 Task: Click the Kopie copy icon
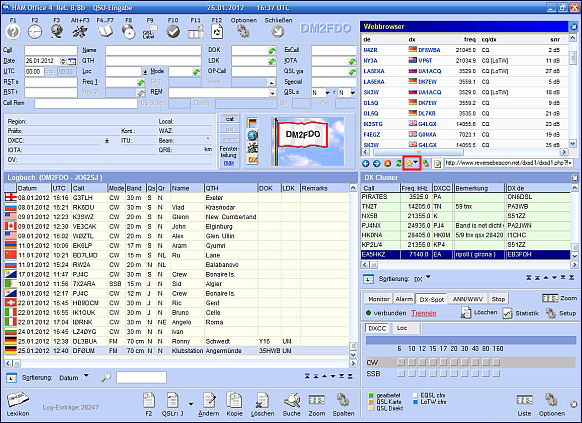(234, 401)
